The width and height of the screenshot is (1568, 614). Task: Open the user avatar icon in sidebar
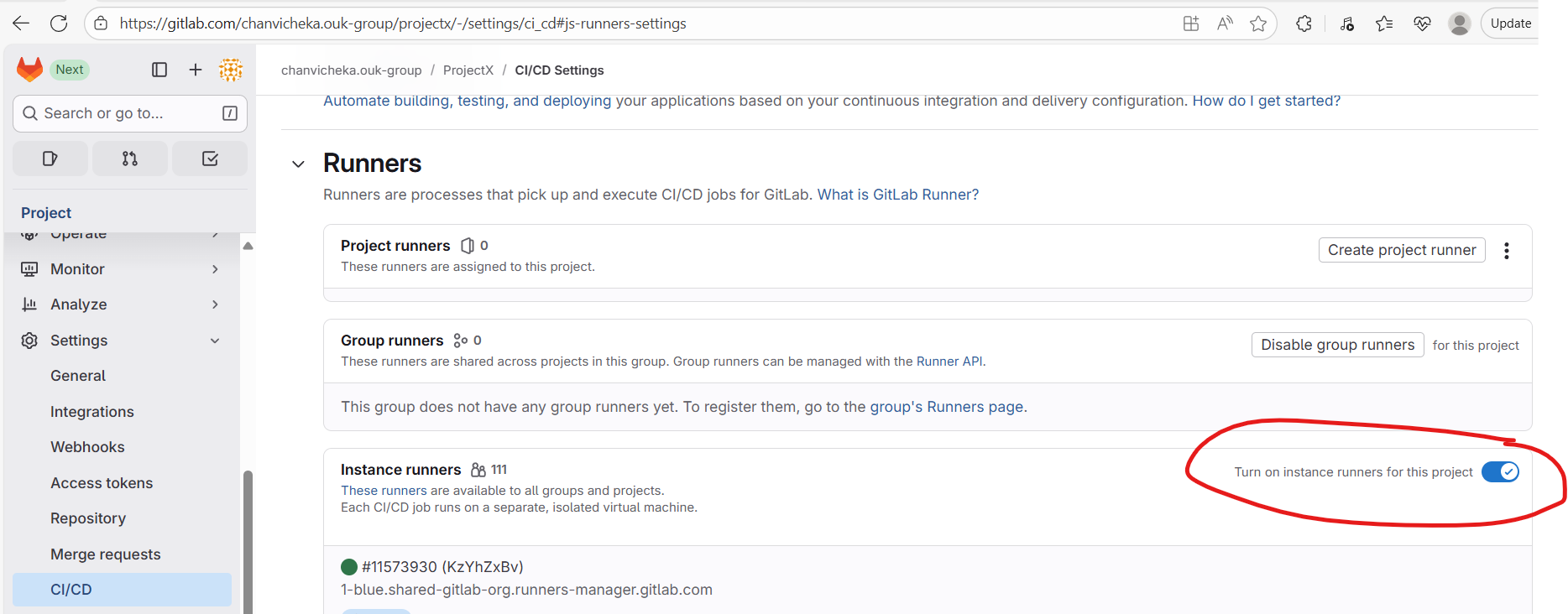(231, 70)
